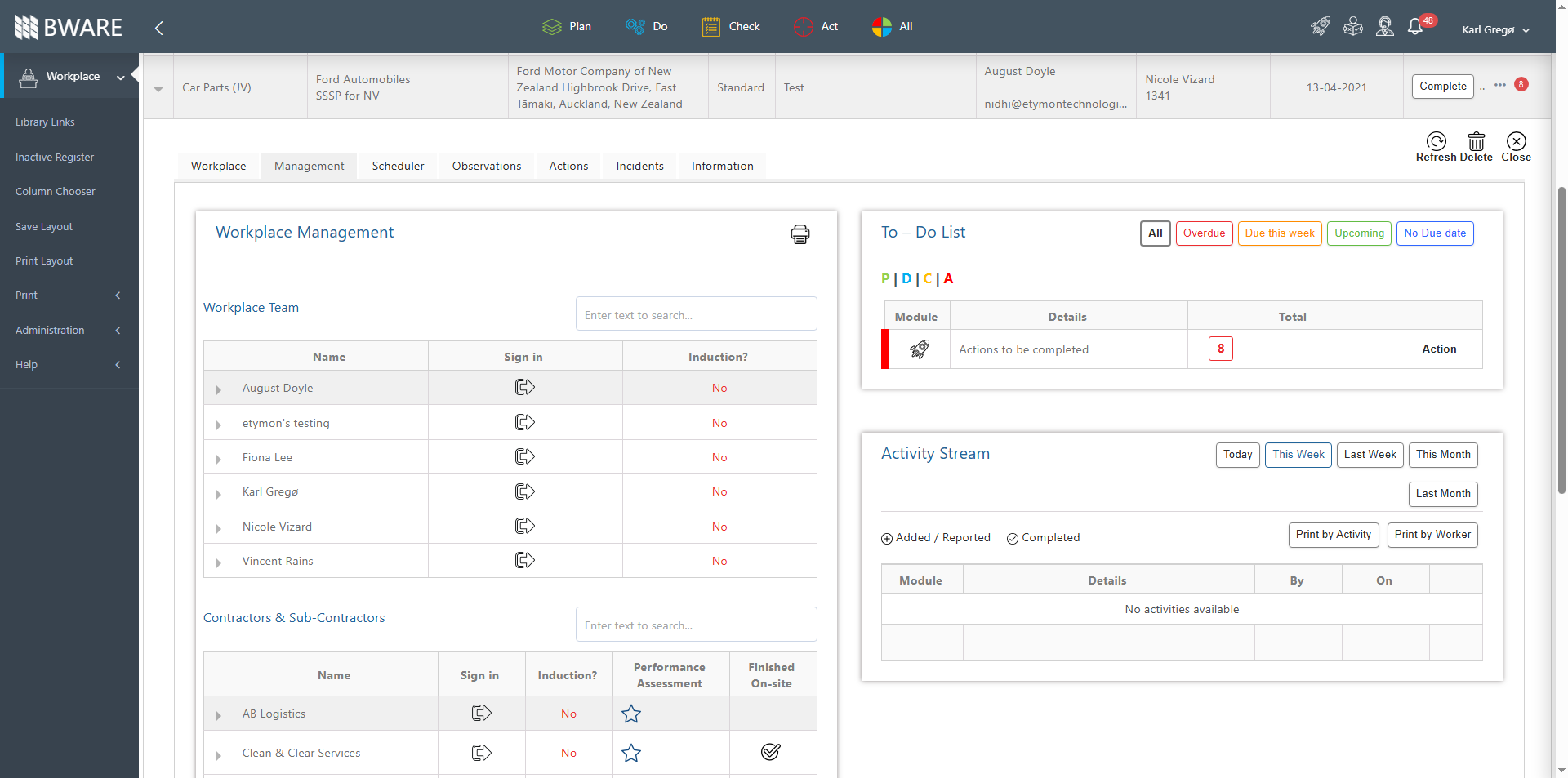Switch to the Observations tab
Screen dimensions: 1568x778
[x=487, y=167]
